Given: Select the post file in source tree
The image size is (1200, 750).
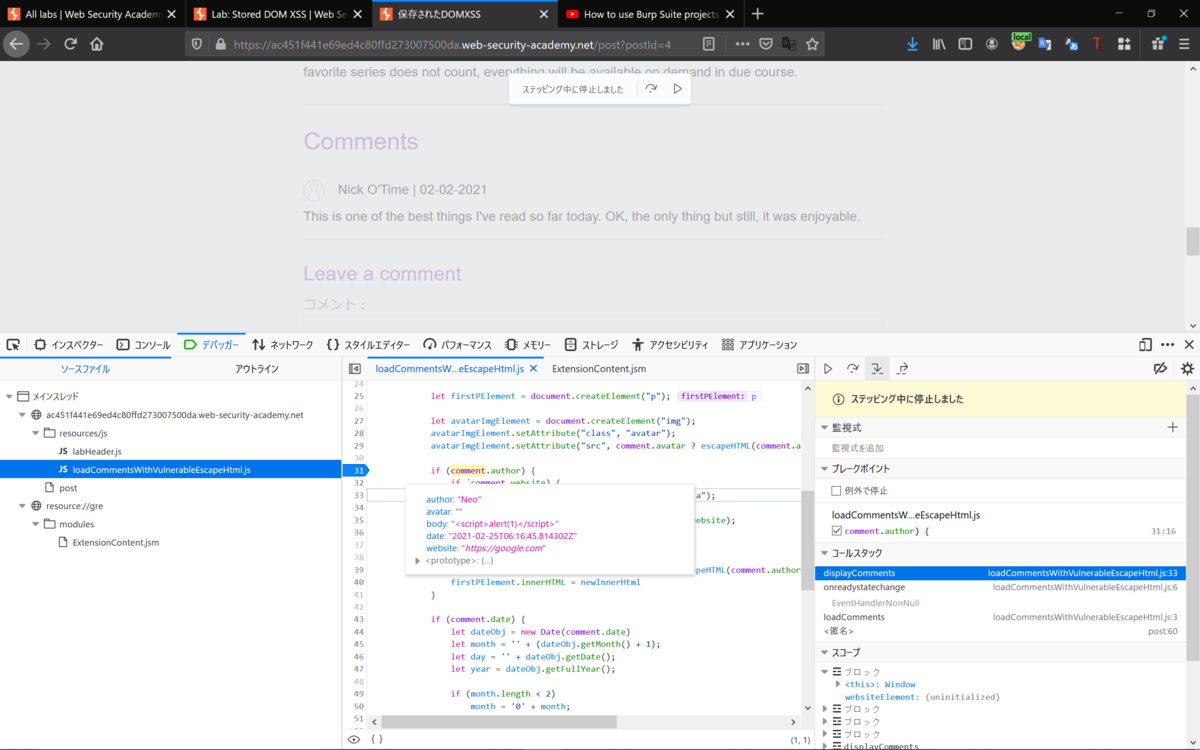Looking at the screenshot, I should pyautogui.click(x=68, y=488).
